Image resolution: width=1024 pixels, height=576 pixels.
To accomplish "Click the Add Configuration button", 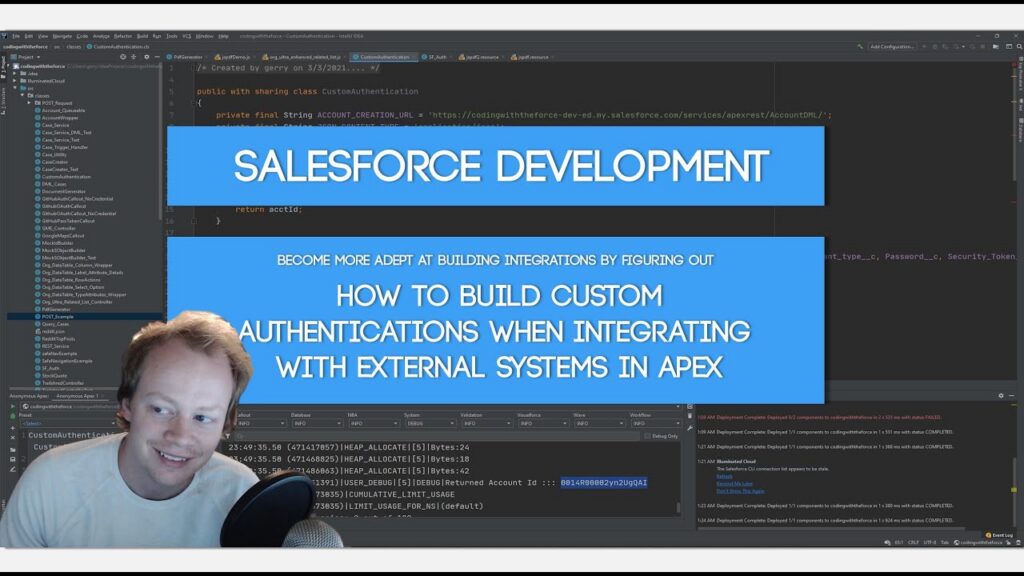I will pyautogui.click(x=892, y=47).
